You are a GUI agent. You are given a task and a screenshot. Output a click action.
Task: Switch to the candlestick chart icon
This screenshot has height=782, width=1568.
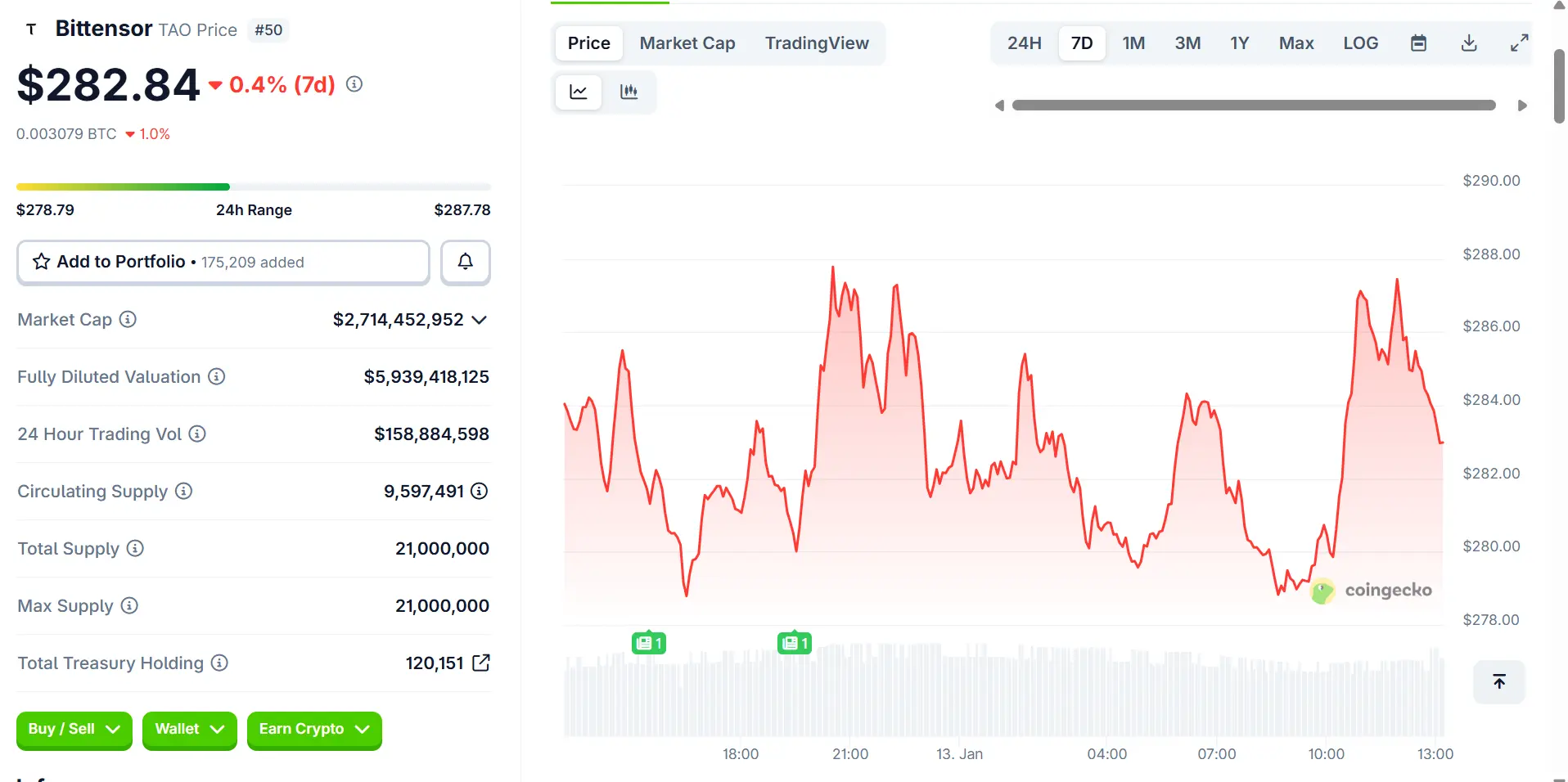(629, 92)
